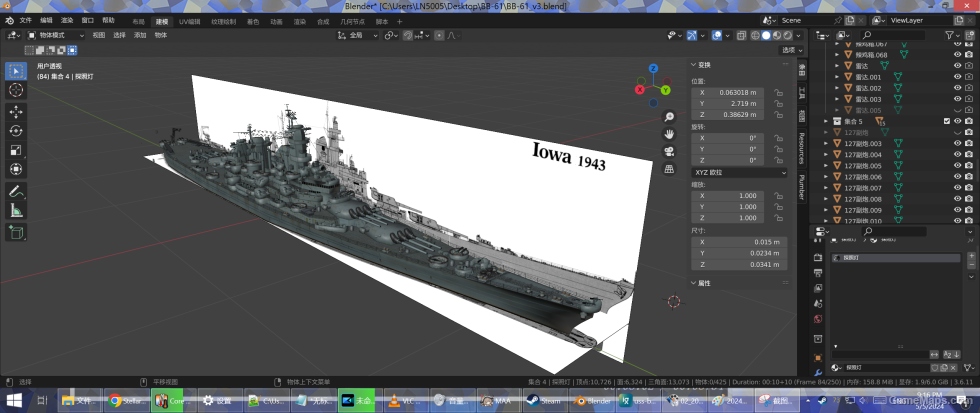
Task: Open the 添加 menu in viewport header
Action: (x=140, y=36)
